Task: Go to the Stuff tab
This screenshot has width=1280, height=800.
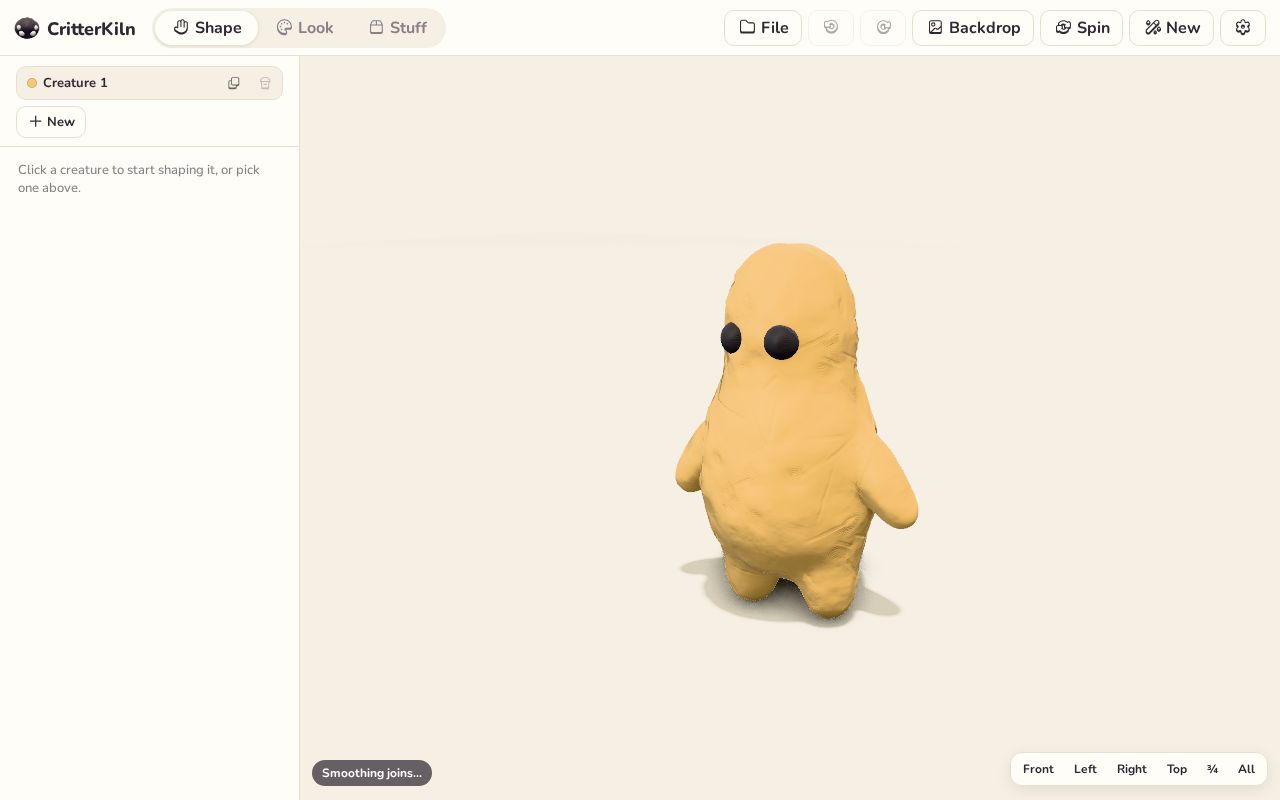Action: 398,28
